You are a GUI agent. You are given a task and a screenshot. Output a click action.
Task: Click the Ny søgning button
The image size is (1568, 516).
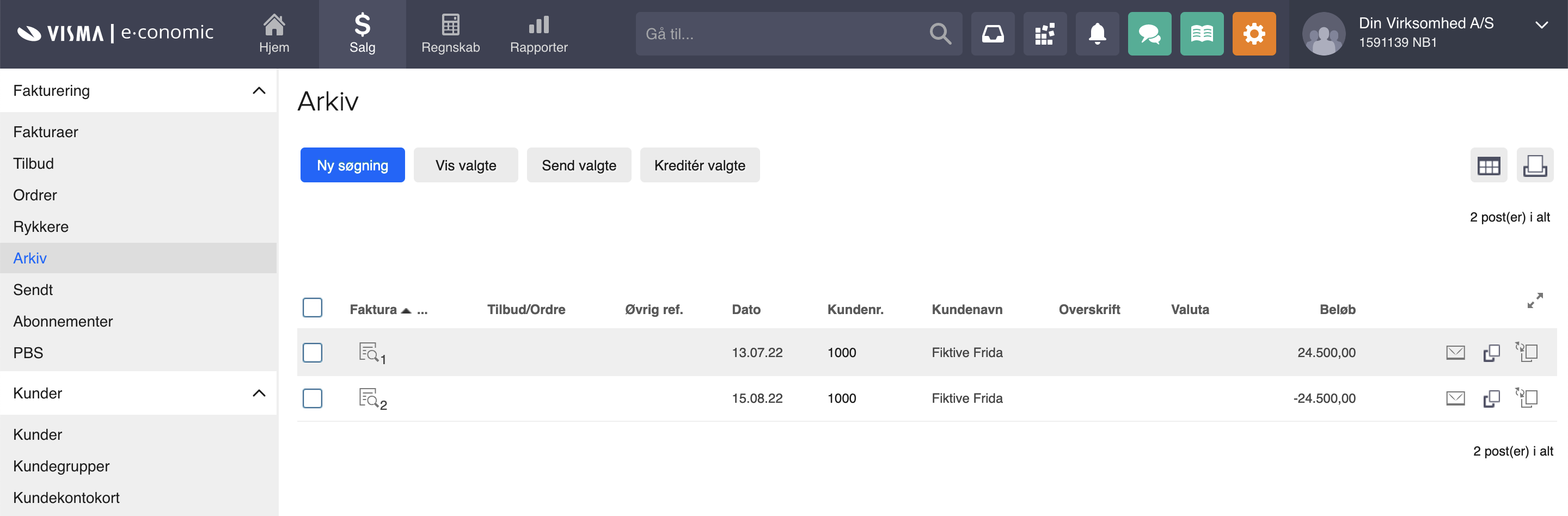pyautogui.click(x=352, y=165)
